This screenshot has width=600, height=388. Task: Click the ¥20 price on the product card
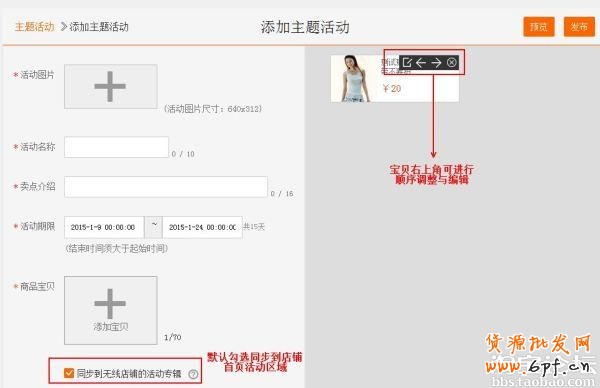click(391, 89)
